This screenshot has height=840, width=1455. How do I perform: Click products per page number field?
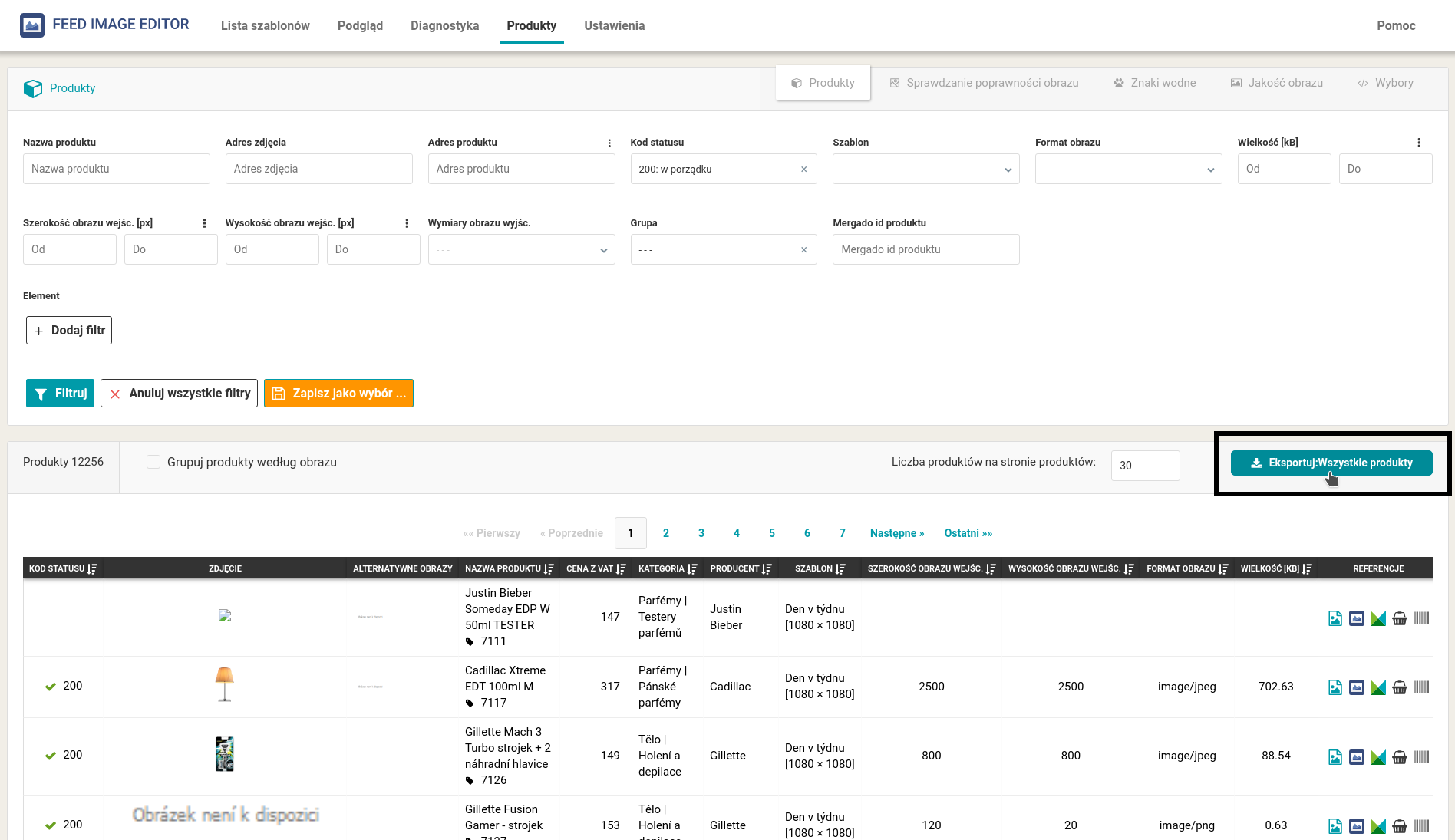pos(1145,465)
